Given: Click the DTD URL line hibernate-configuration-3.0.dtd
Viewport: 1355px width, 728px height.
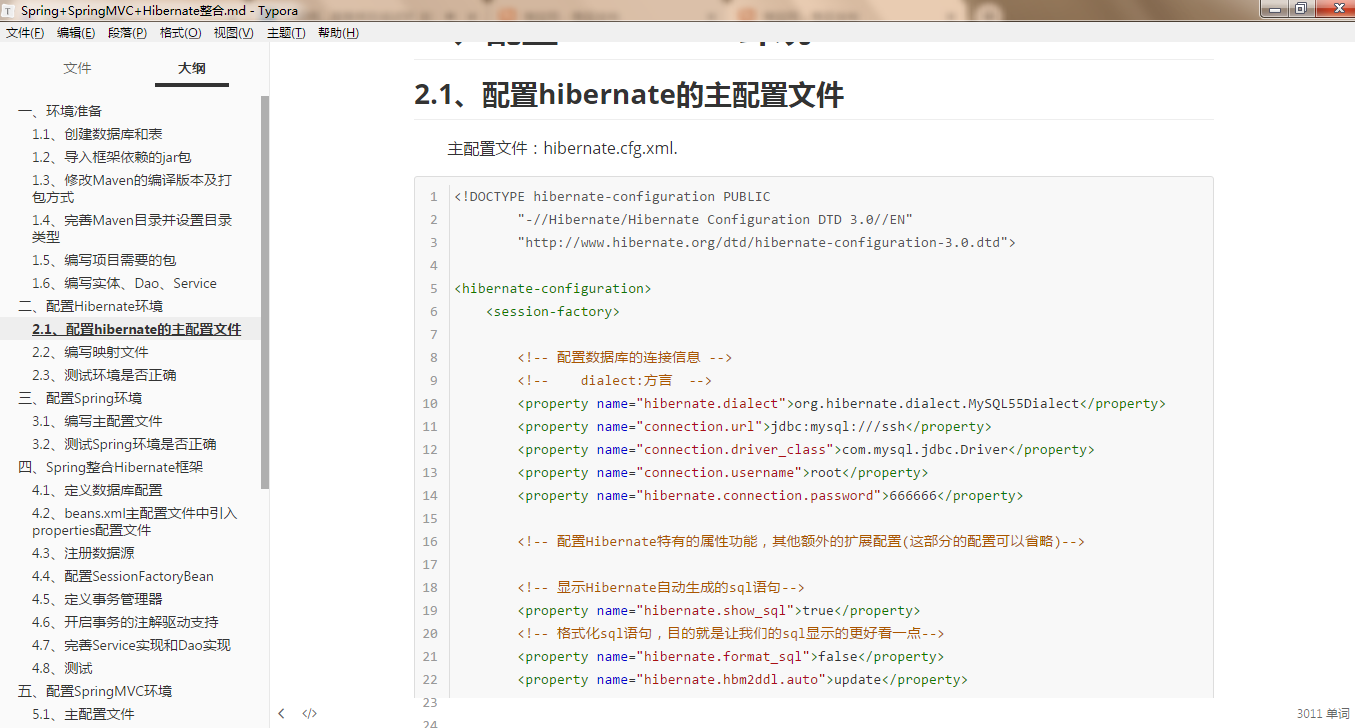Looking at the screenshot, I should (x=767, y=243).
